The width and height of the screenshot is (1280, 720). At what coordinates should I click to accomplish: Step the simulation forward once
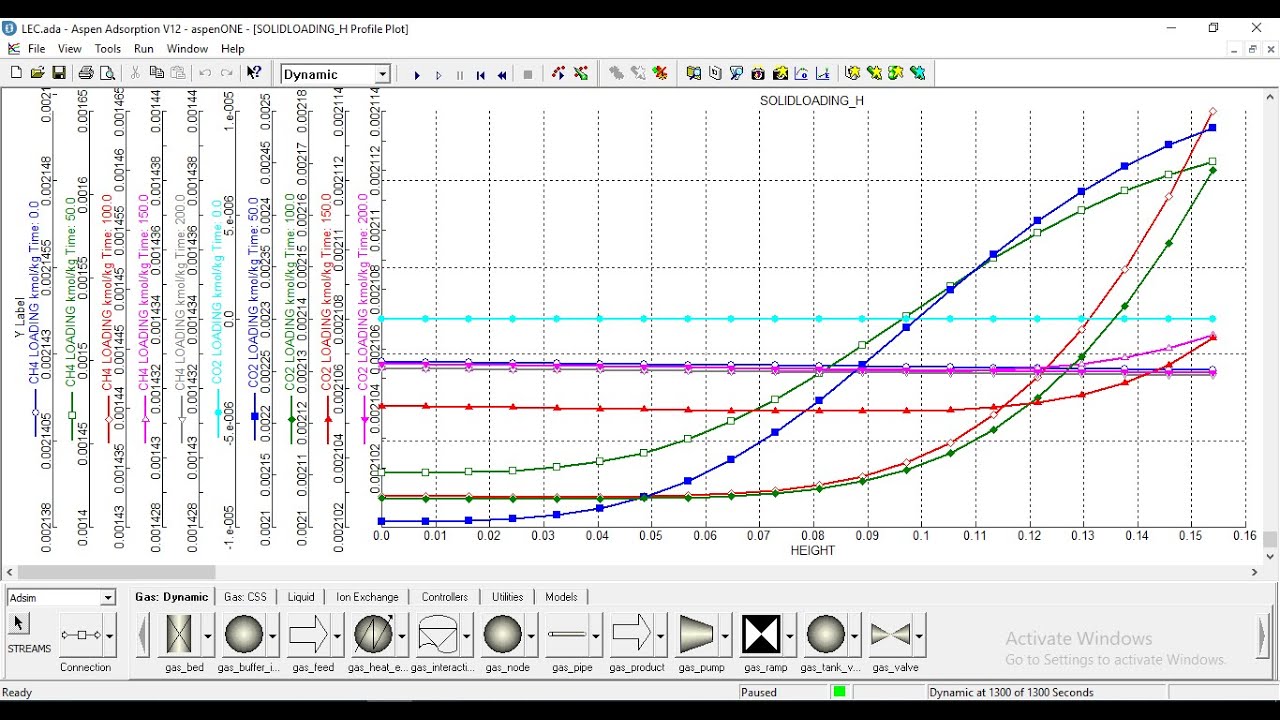click(438, 75)
